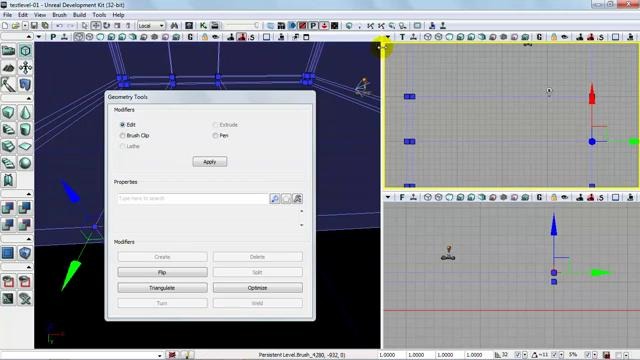640x360 pixels.
Task: Click the Delete modifier button
Action: point(258,257)
